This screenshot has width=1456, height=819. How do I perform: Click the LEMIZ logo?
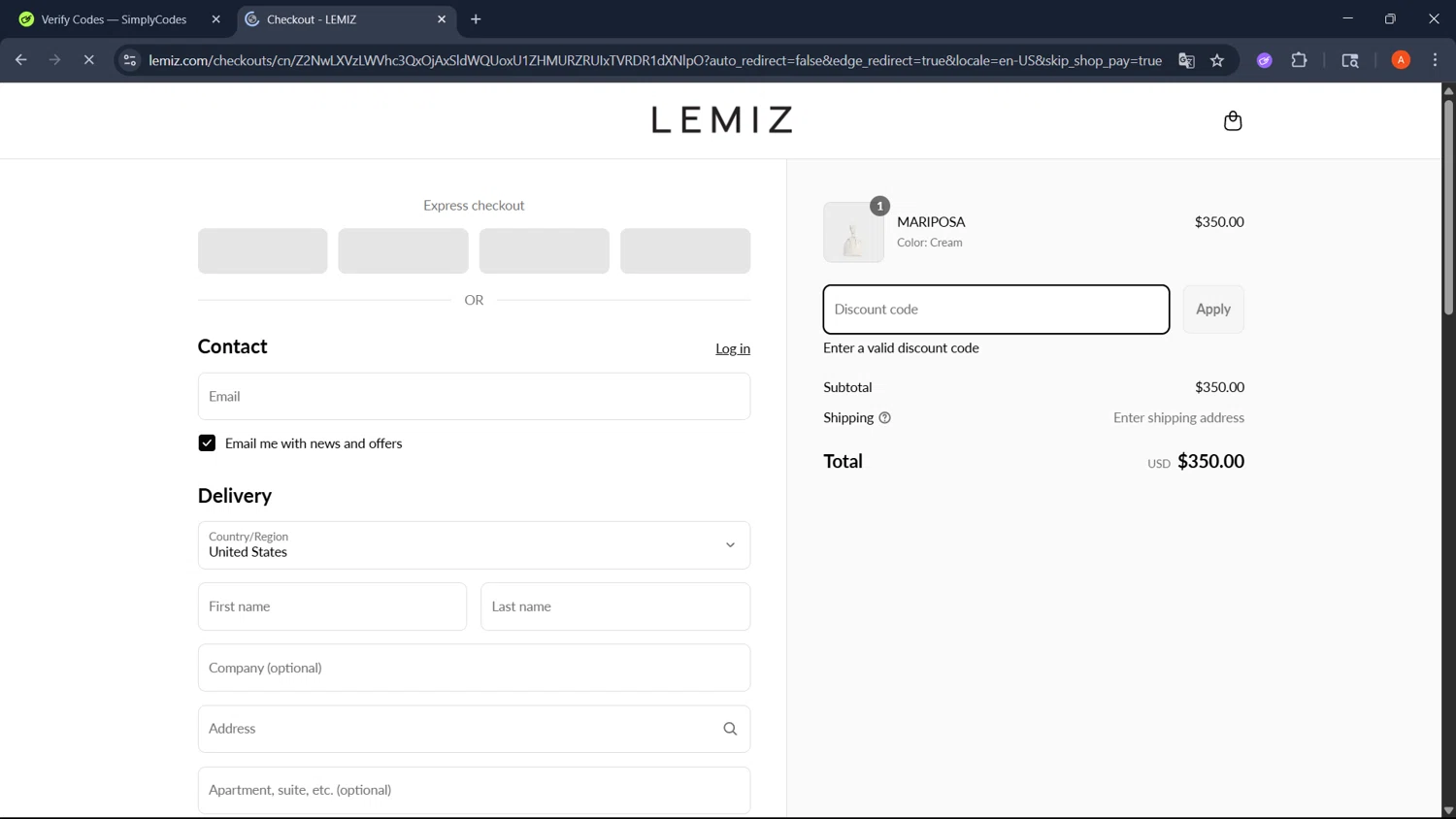pos(721,120)
